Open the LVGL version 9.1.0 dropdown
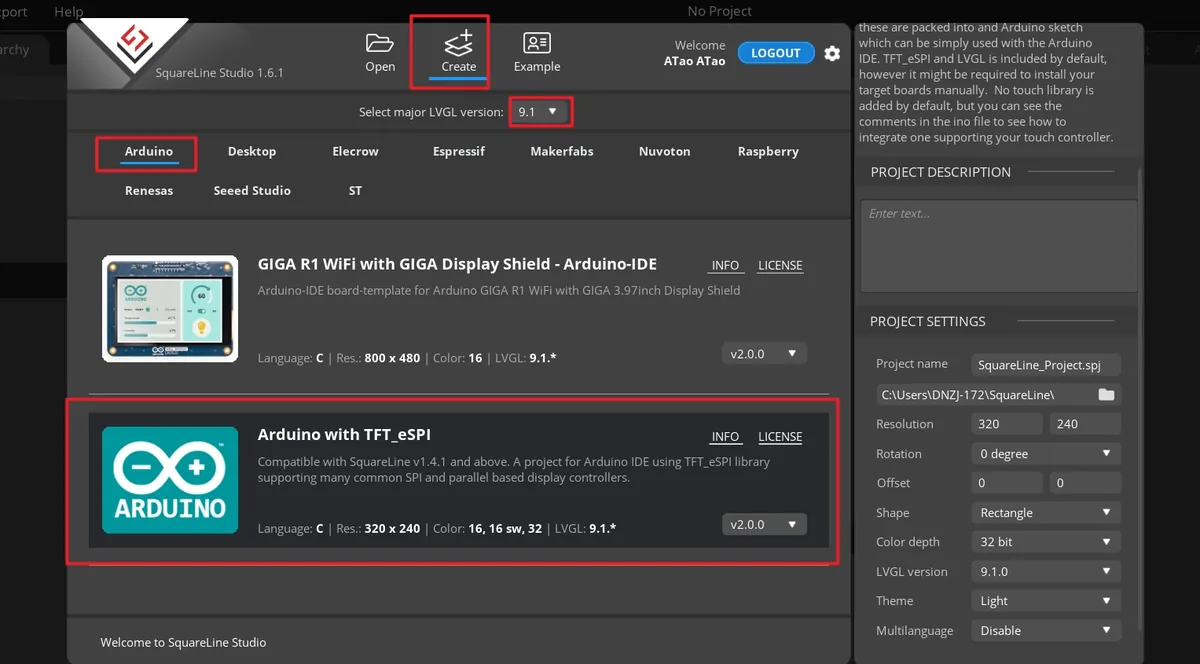 (1046, 572)
